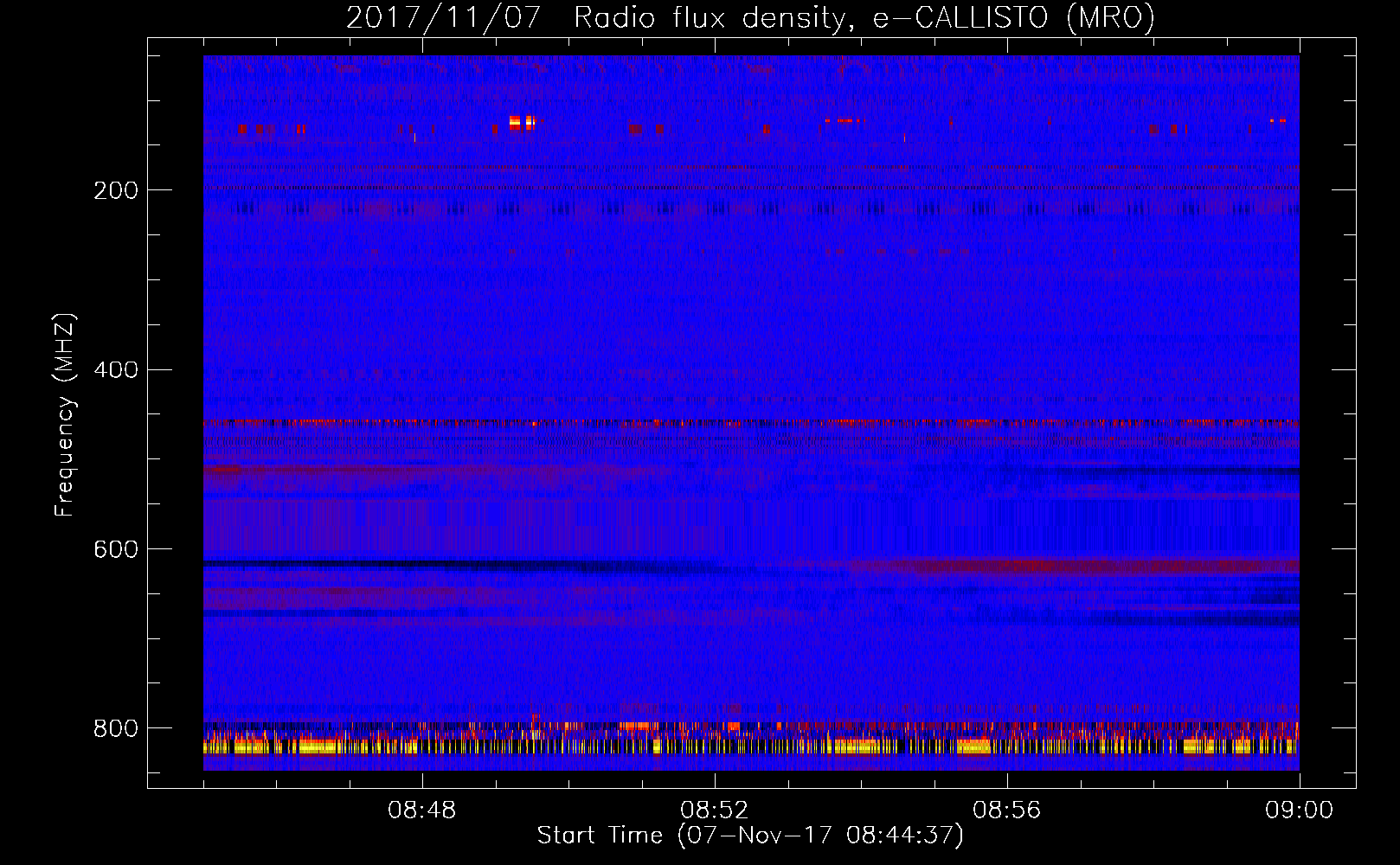This screenshot has width=1400, height=865.
Task: Click the 200 frequency tick label
Action: tap(116, 190)
